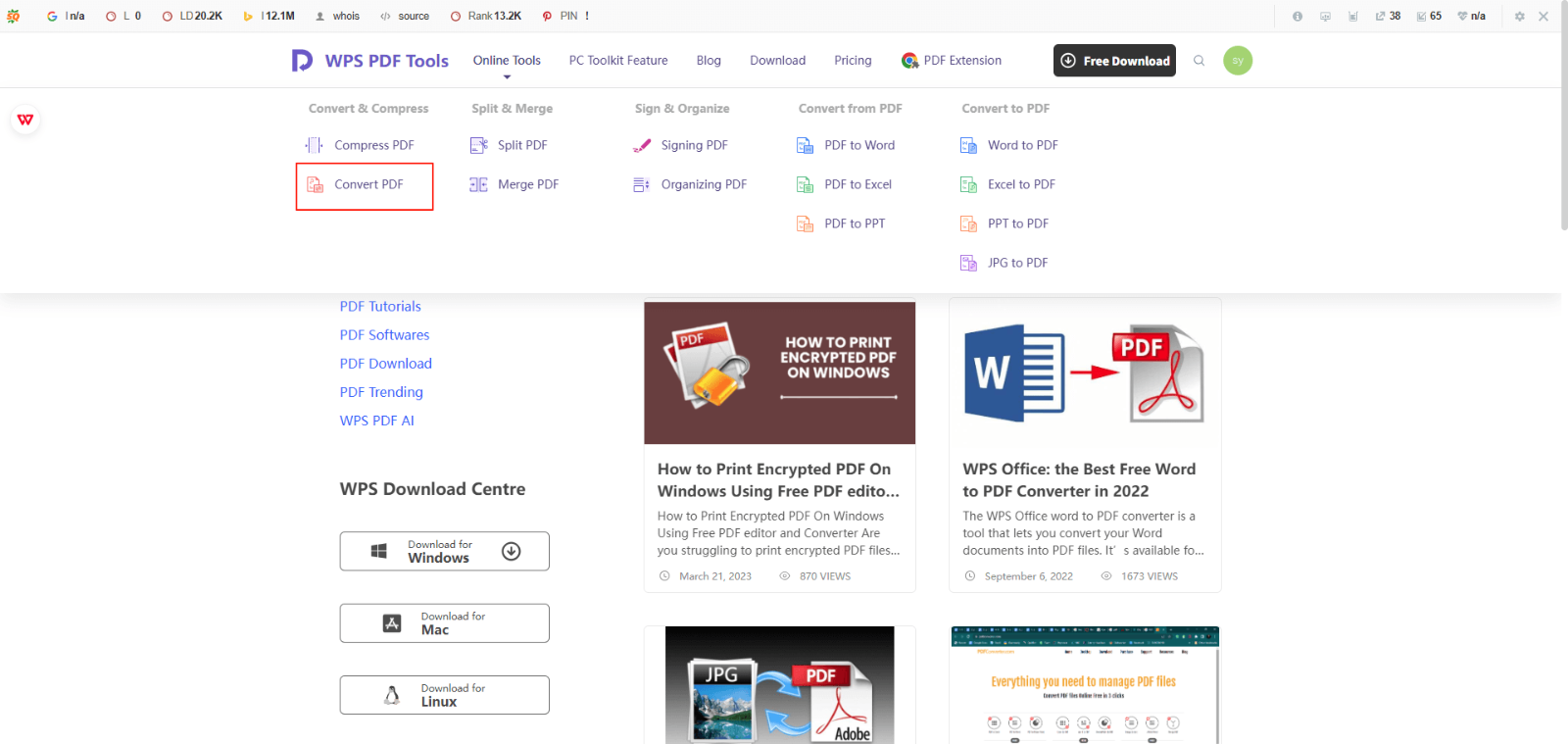Click the Excel to PDF icon
This screenshot has height=744, width=1568.
point(968,184)
